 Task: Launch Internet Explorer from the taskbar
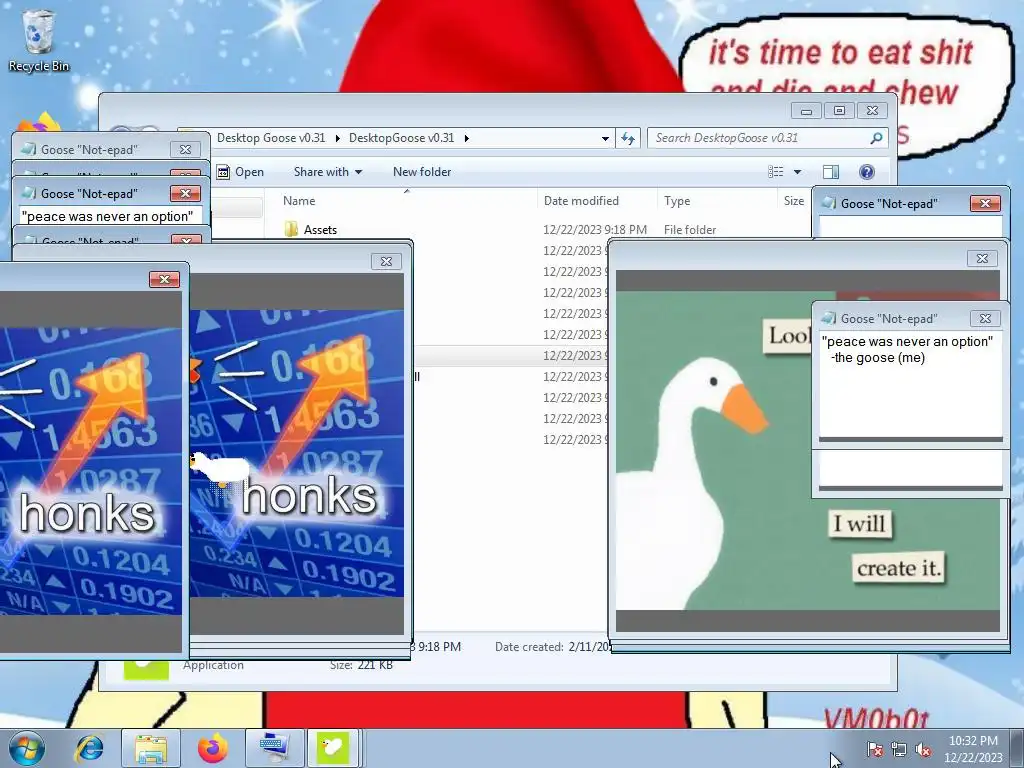click(x=89, y=748)
